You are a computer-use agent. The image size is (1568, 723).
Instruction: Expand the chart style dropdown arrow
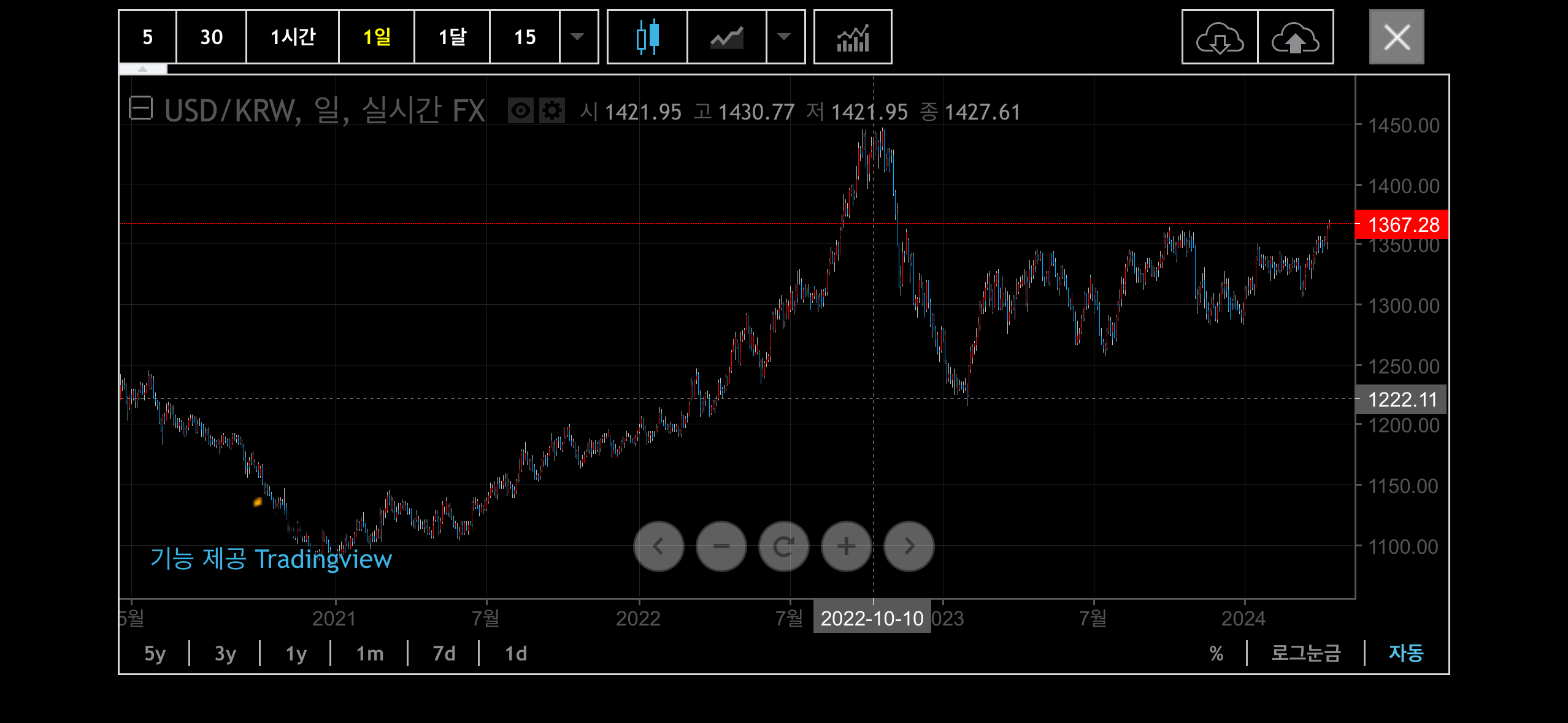784,37
